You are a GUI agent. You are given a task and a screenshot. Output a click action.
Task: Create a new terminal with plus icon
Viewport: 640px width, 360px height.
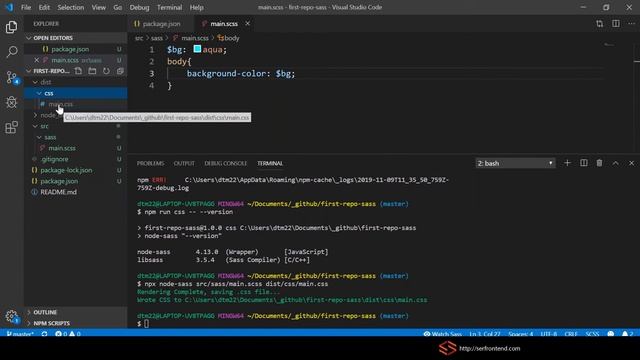click(567, 163)
